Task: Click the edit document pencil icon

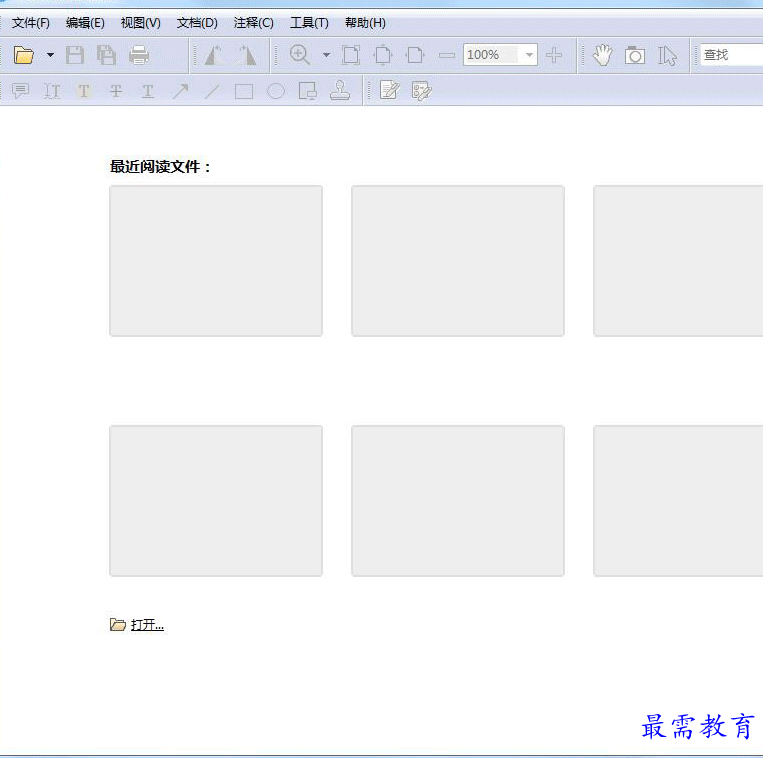Action: point(390,90)
